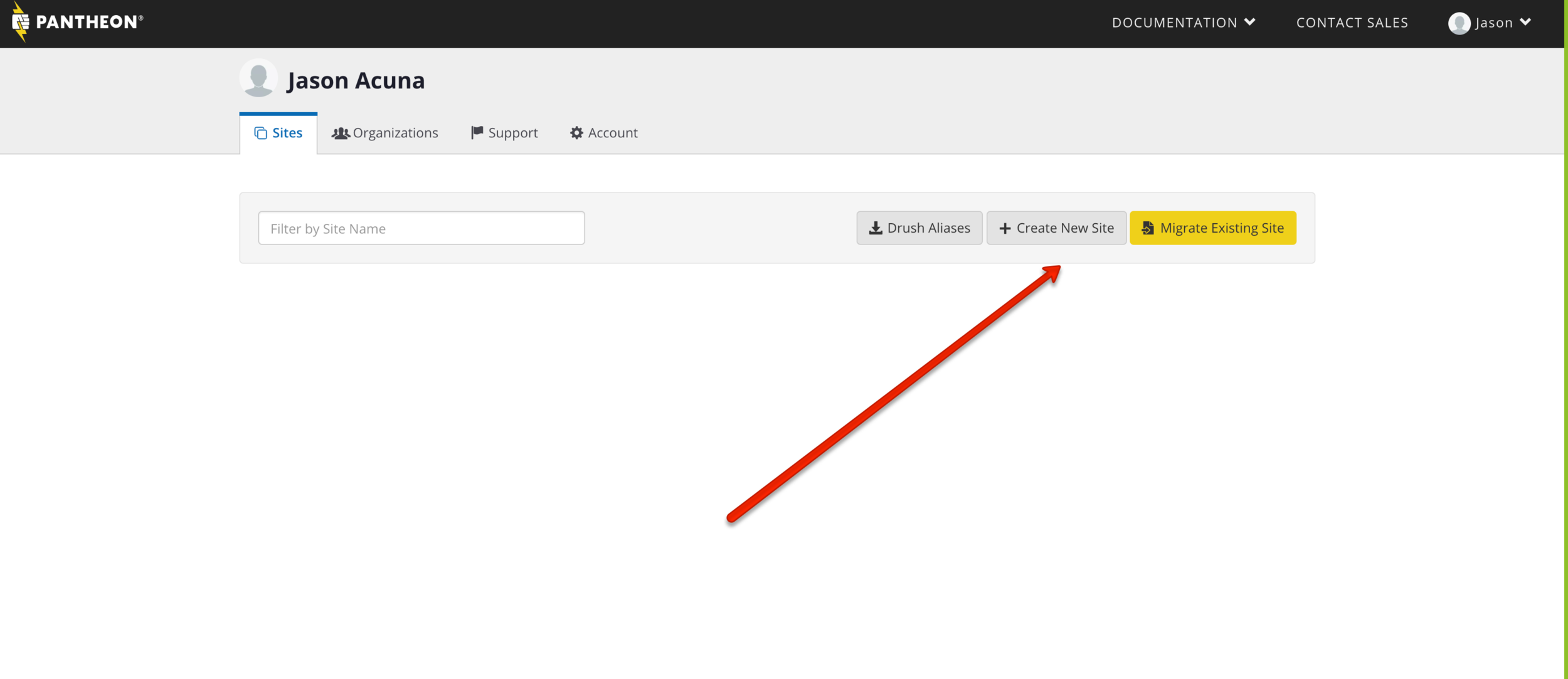The width and height of the screenshot is (1568, 679).
Task: Click the Organizations people group icon
Action: (340, 133)
